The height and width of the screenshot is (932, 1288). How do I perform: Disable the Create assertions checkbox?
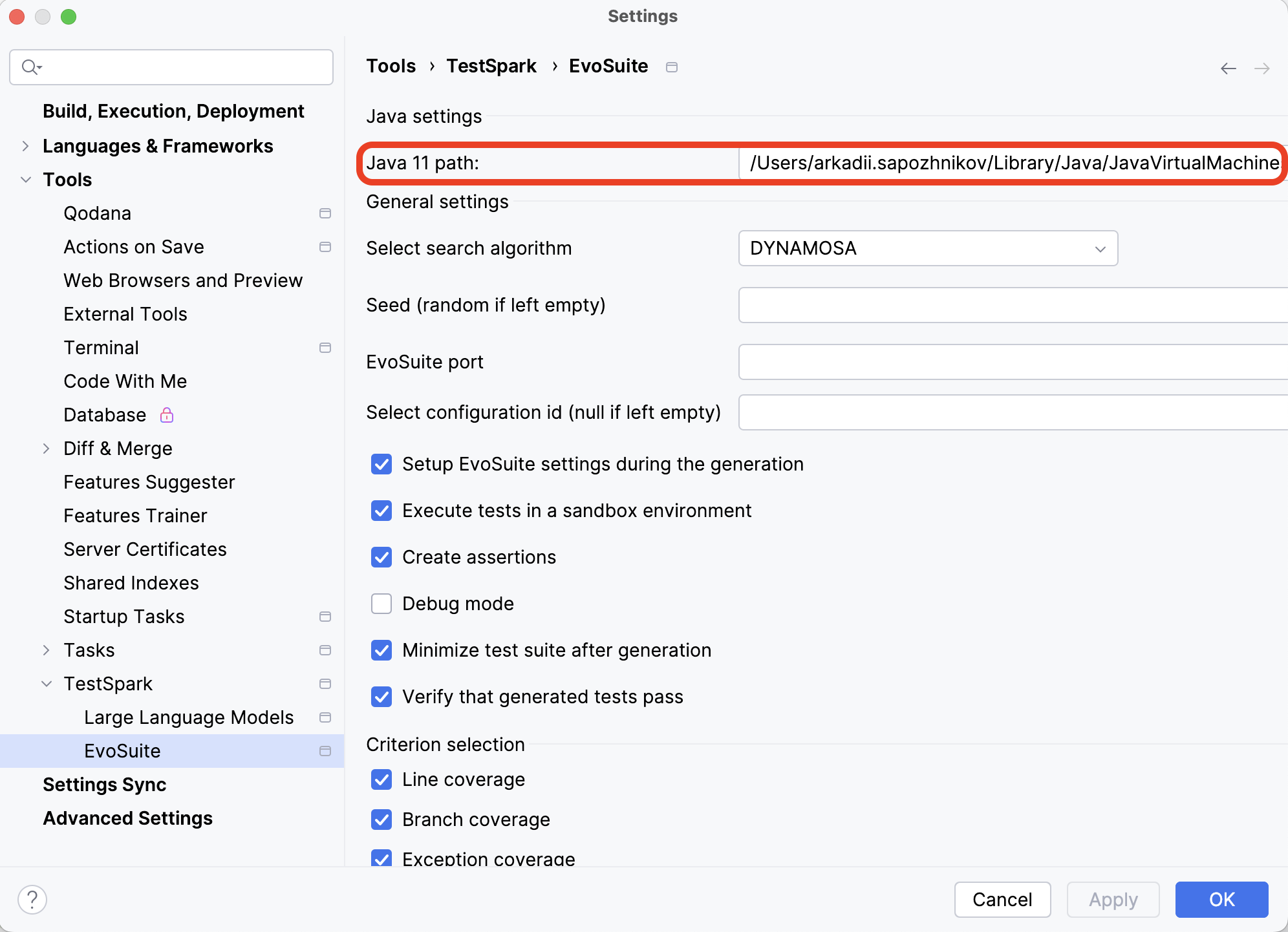point(383,556)
